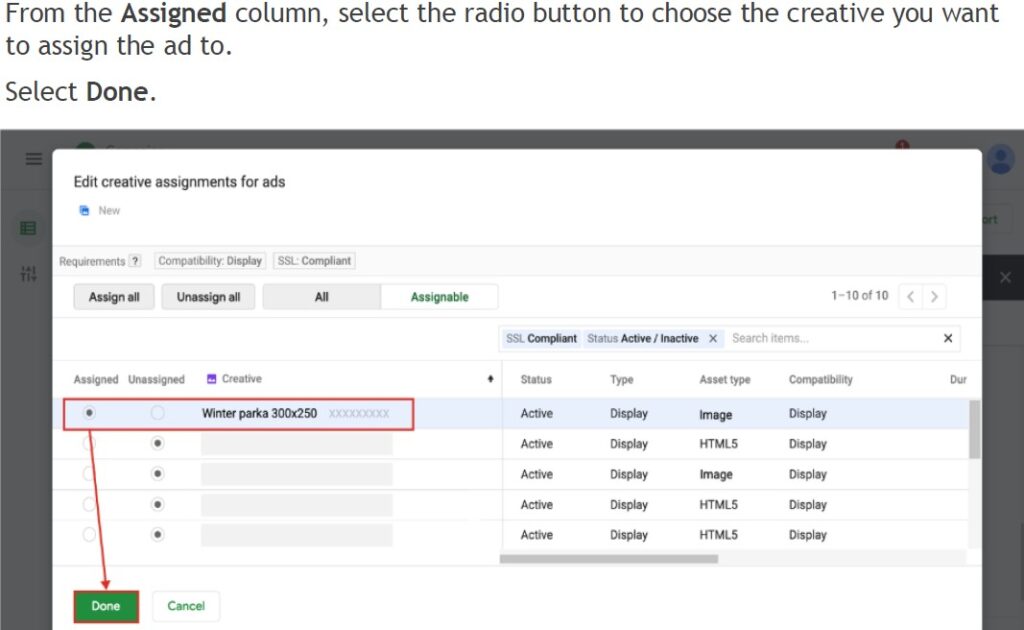Switch to the All tab
Image resolution: width=1024 pixels, height=630 pixels.
tap(321, 296)
